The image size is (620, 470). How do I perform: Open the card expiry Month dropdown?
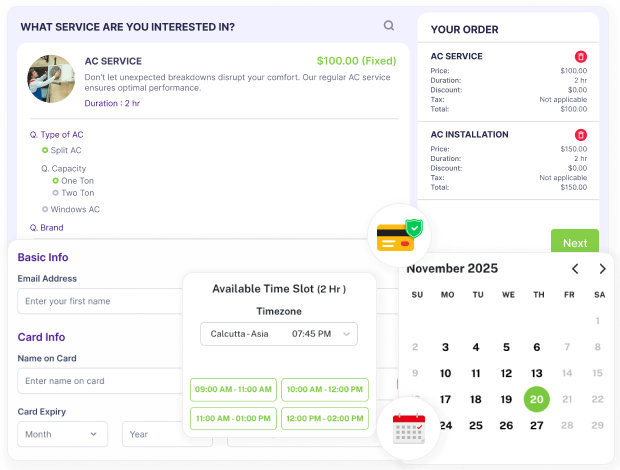[62, 434]
